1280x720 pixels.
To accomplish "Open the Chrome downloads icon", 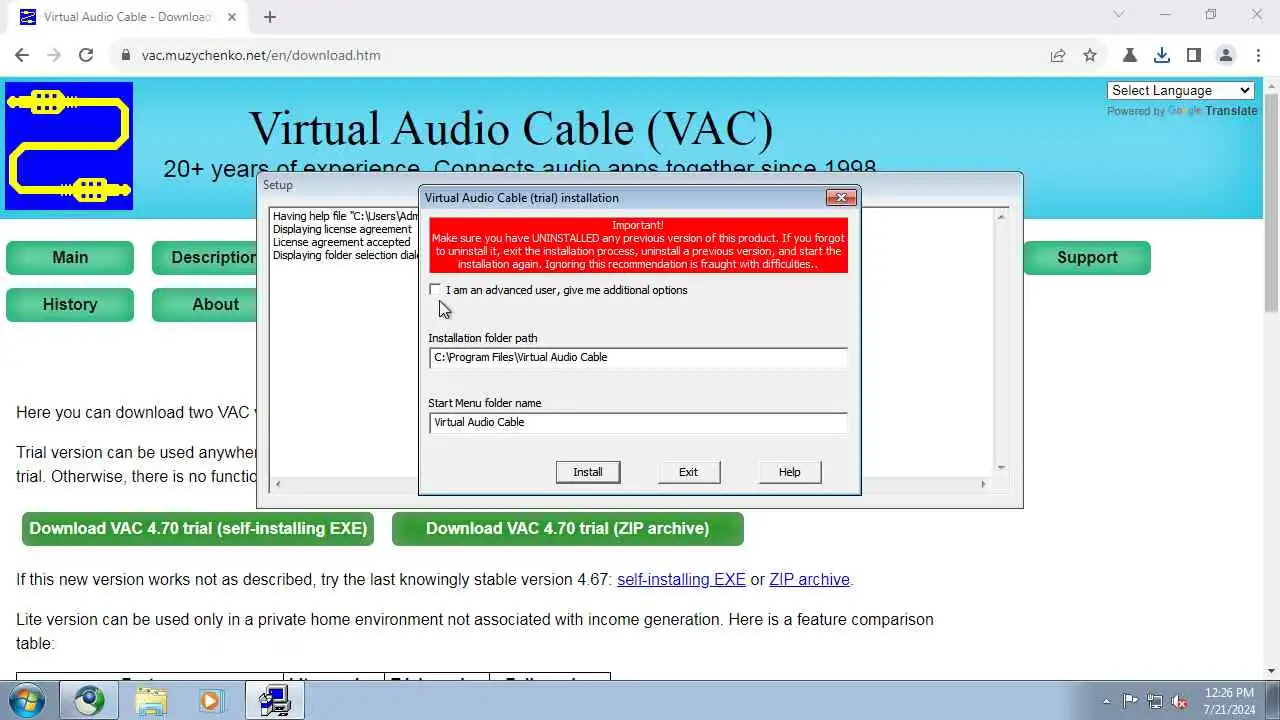I will pyautogui.click(x=1162, y=55).
